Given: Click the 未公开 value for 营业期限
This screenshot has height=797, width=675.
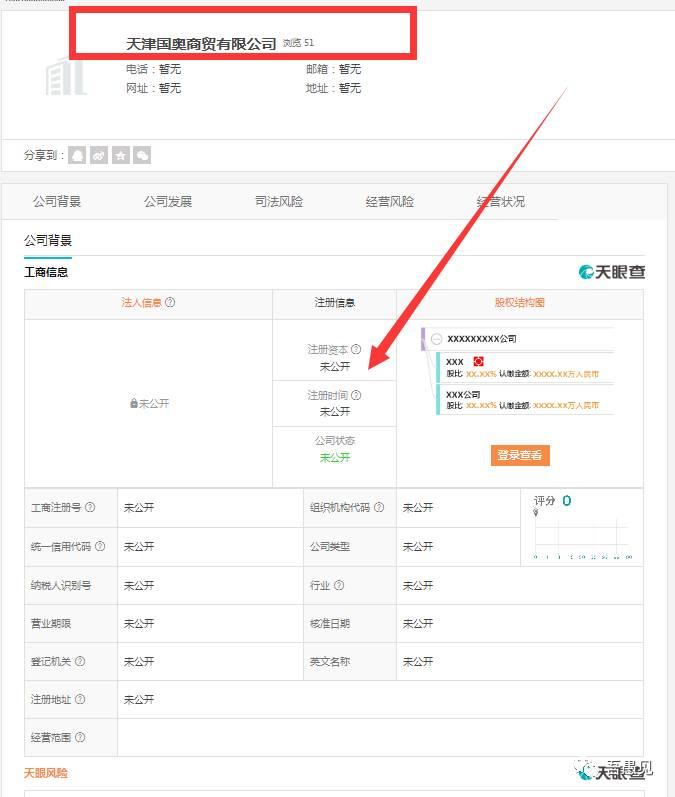Looking at the screenshot, I should coord(139,623).
